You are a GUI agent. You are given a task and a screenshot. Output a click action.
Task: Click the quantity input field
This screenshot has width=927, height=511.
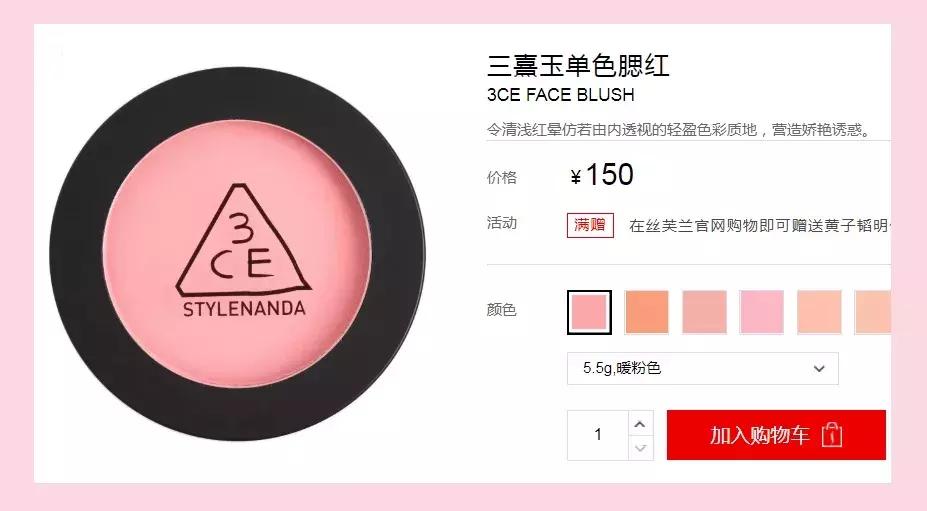coord(598,435)
